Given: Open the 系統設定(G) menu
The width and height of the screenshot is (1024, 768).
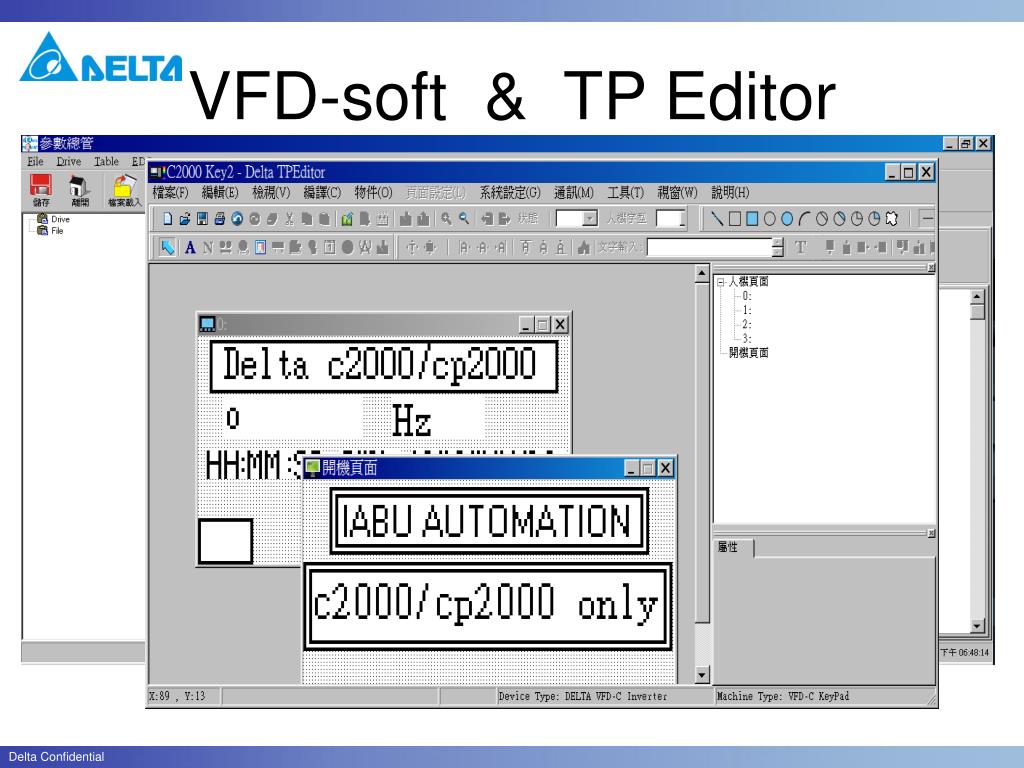Looking at the screenshot, I should 510,193.
